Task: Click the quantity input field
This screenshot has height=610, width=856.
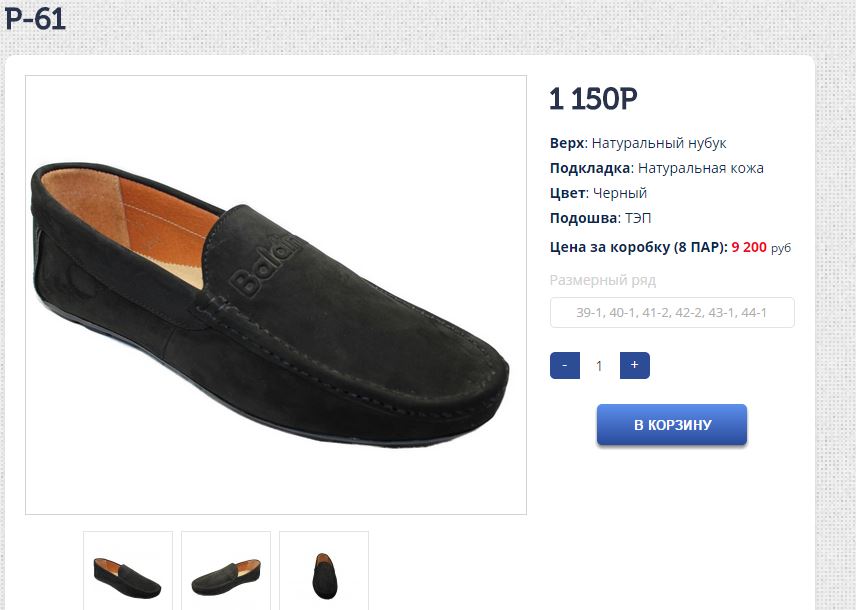Action: 599,366
